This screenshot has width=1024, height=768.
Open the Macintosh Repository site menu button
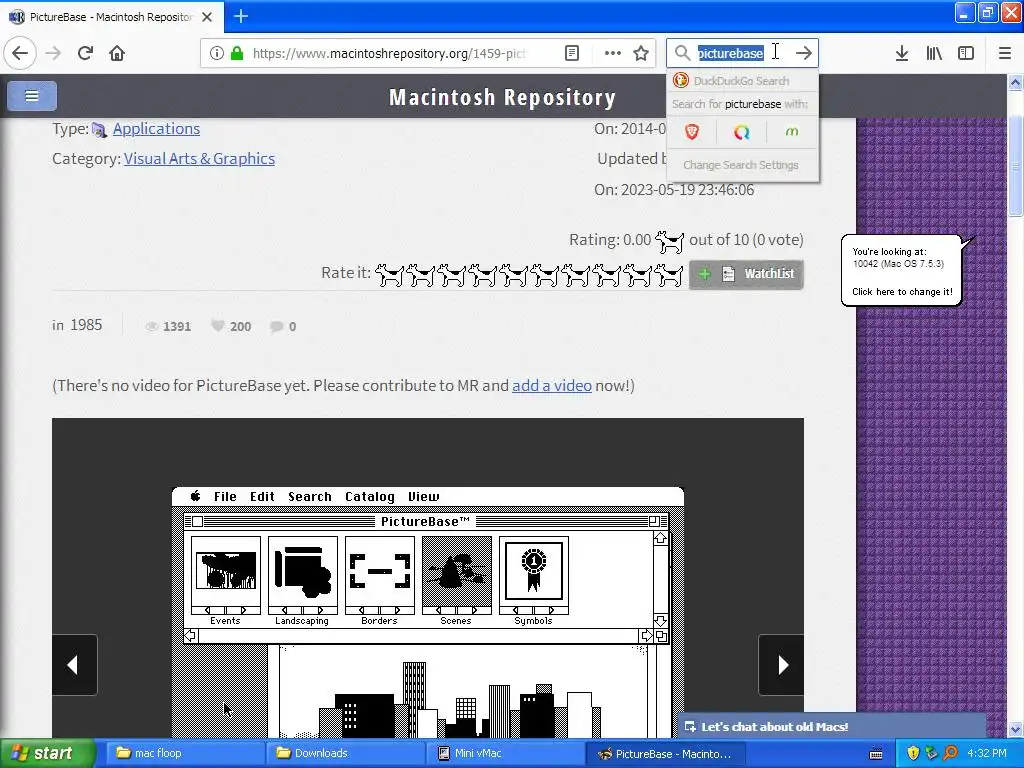tap(31, 95)
